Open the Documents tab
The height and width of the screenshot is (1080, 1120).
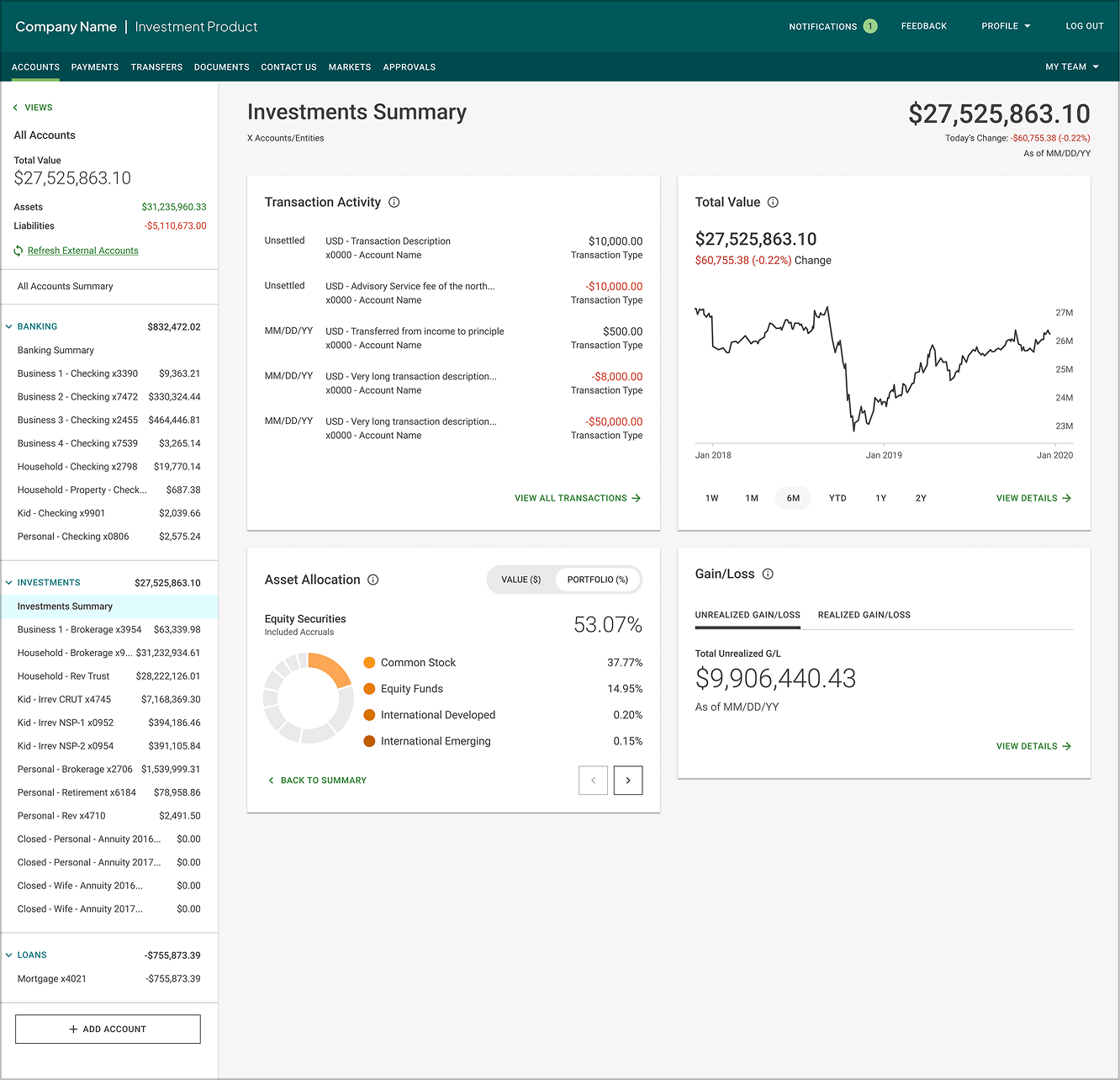[222, 67]
